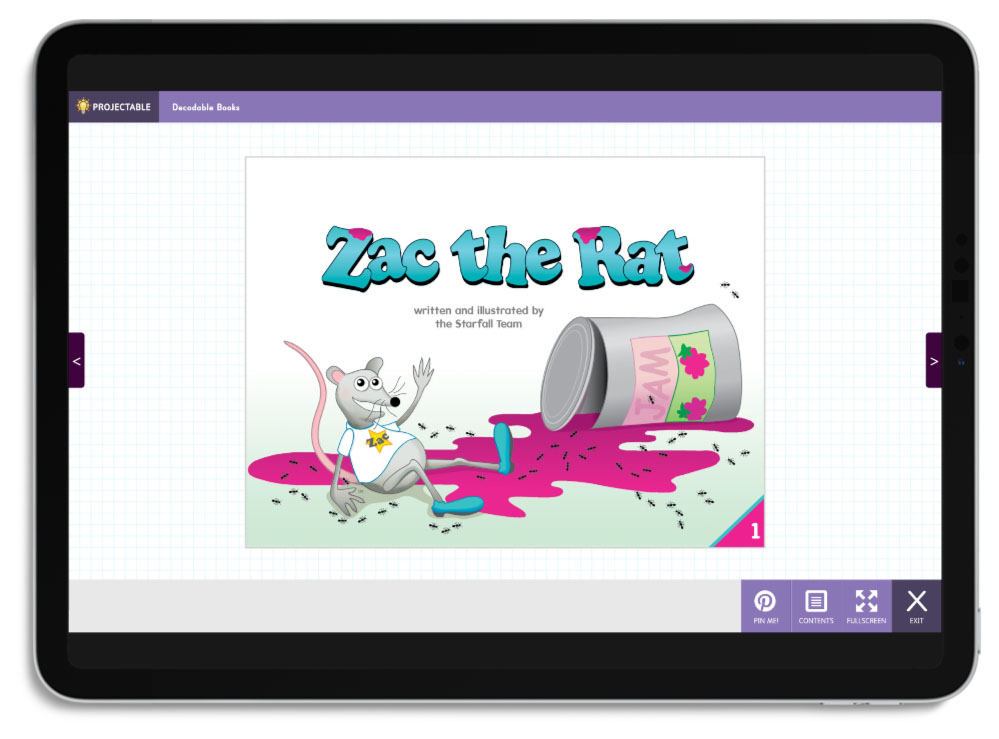Open the book Contents list
The width and height of the screenshot is (999, 739).
(x=816, y=602)
